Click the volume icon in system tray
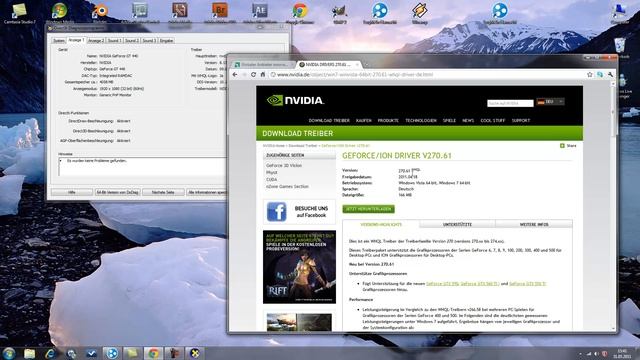The height and width of the screenshot is (360, 640). (597, 353)
